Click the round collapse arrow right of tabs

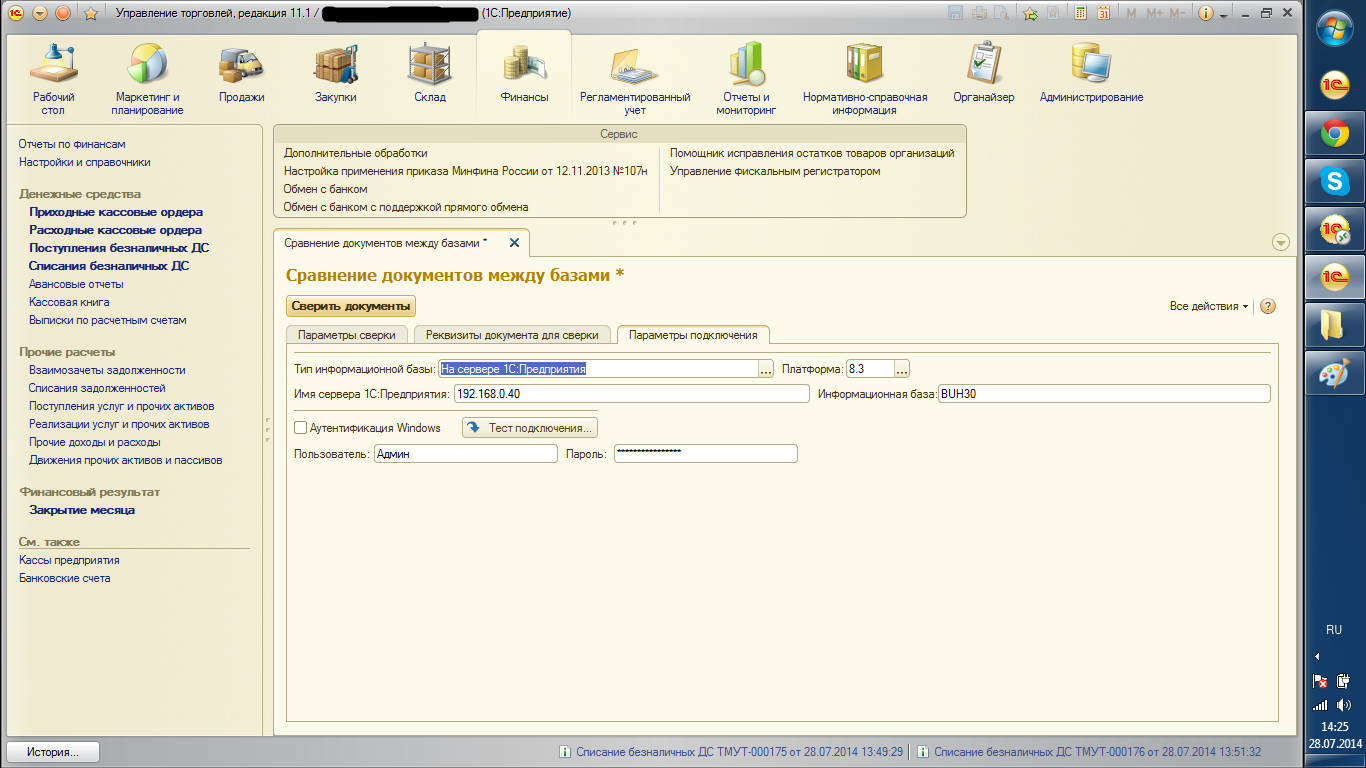[x=1281, y=242]
